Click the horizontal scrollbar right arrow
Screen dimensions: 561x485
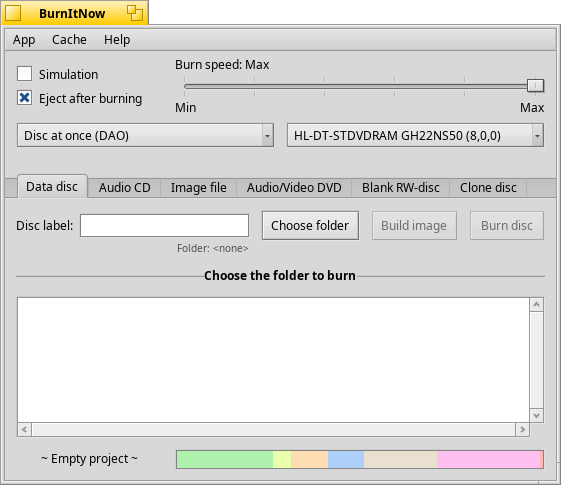coord(522,429)
